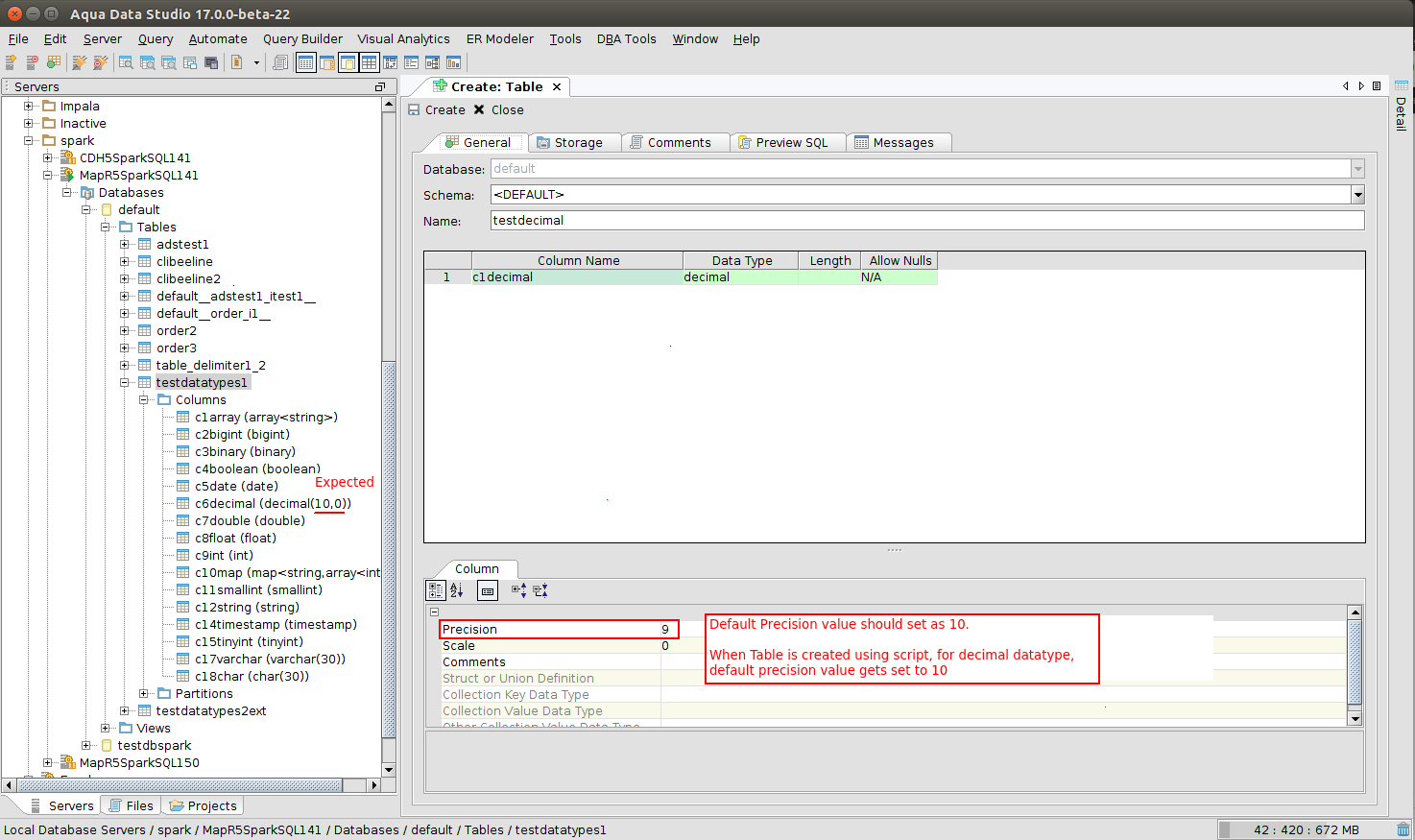Select the testdbspark database in tree
This screenshot has width=1415, height=840.
pos(154,745)
